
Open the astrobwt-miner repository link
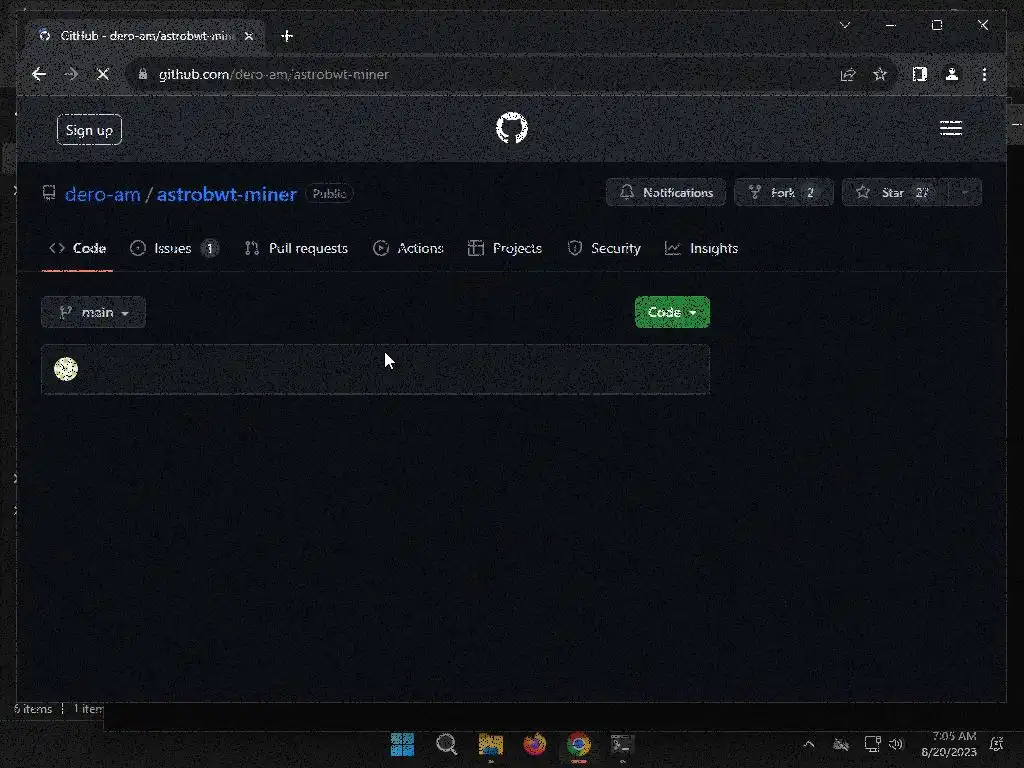(227, 194)
